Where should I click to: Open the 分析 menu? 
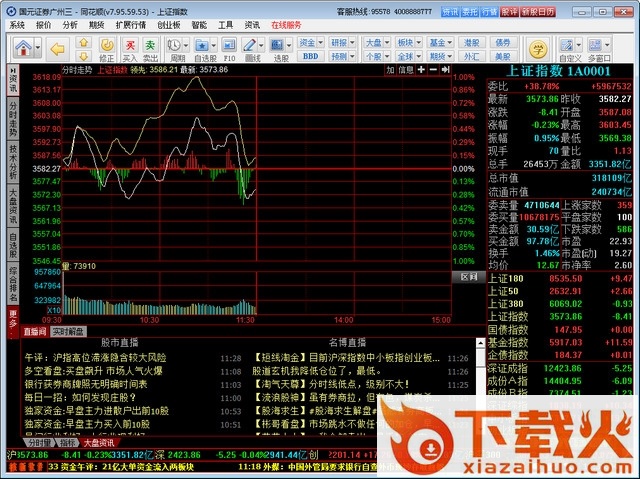coord(70,25)
